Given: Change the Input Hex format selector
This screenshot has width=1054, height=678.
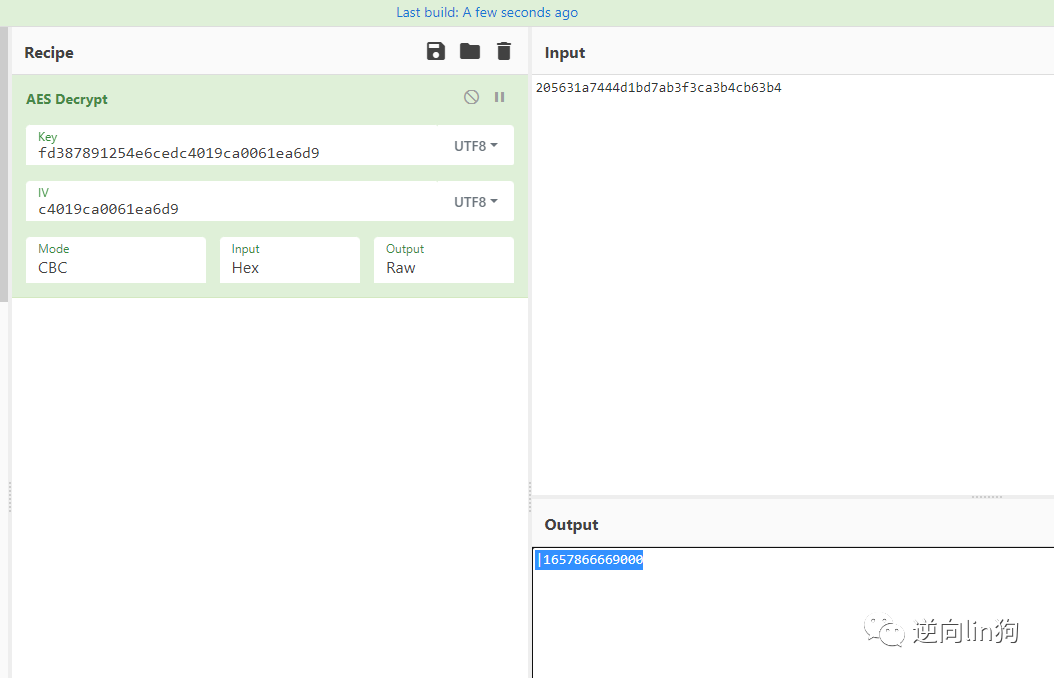Looking at the screenshot, I should coord(290,260).
